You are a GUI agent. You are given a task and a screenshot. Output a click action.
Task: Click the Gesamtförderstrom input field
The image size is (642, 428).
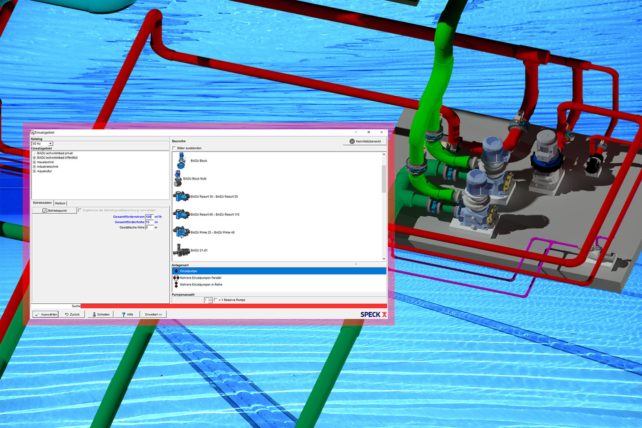tap(149, 216)
